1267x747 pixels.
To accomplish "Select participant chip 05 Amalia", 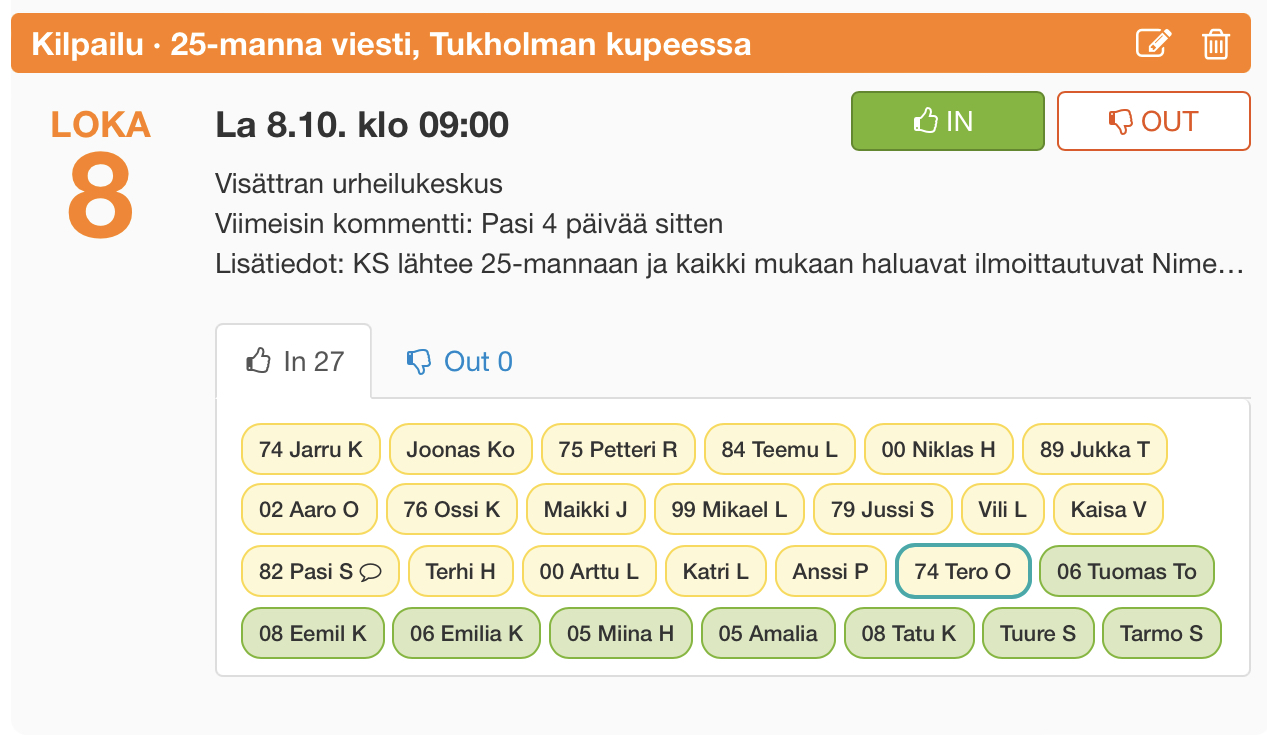I will (x=768, y=633).
